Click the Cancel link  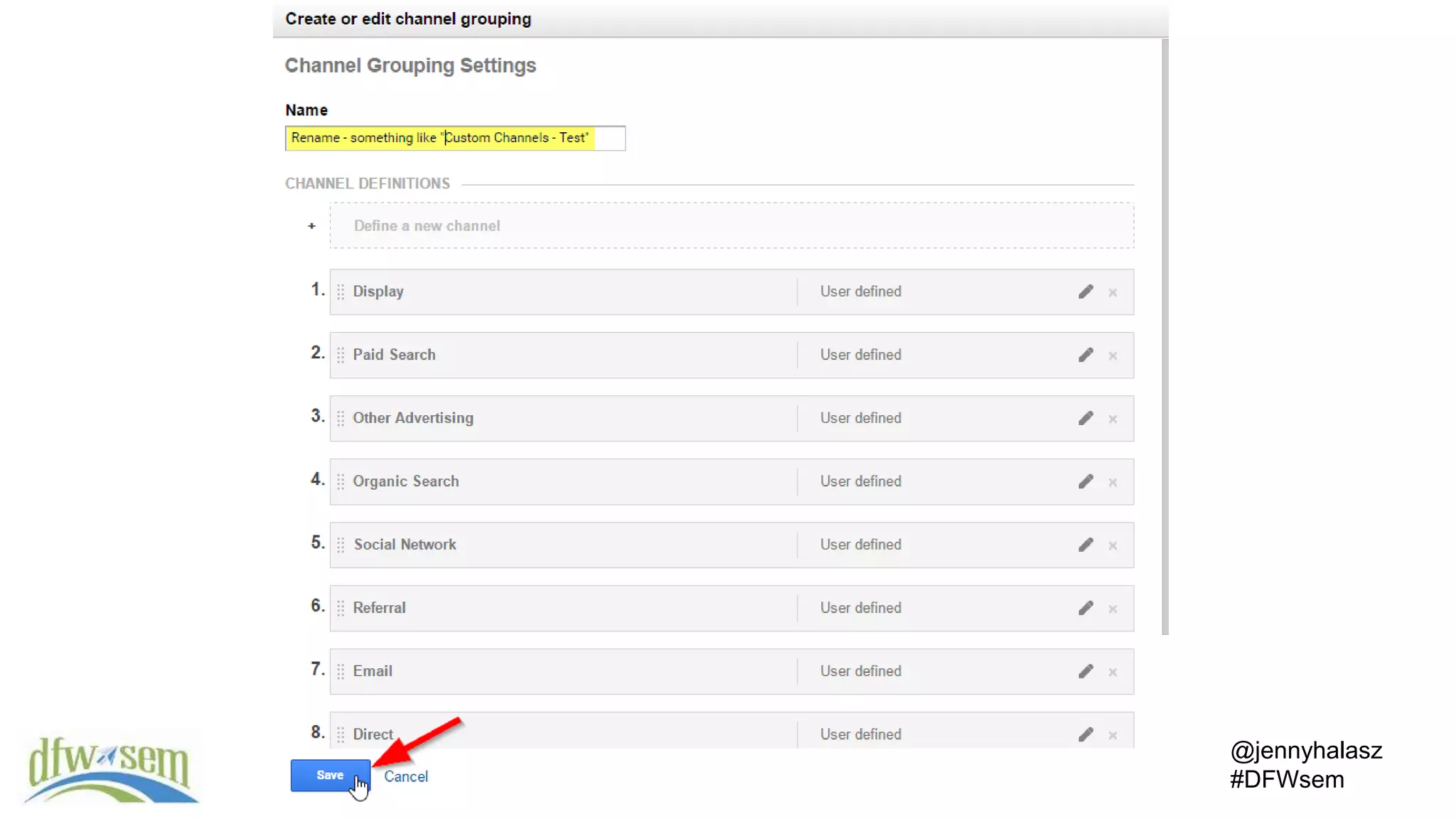[x=406, y=776]
